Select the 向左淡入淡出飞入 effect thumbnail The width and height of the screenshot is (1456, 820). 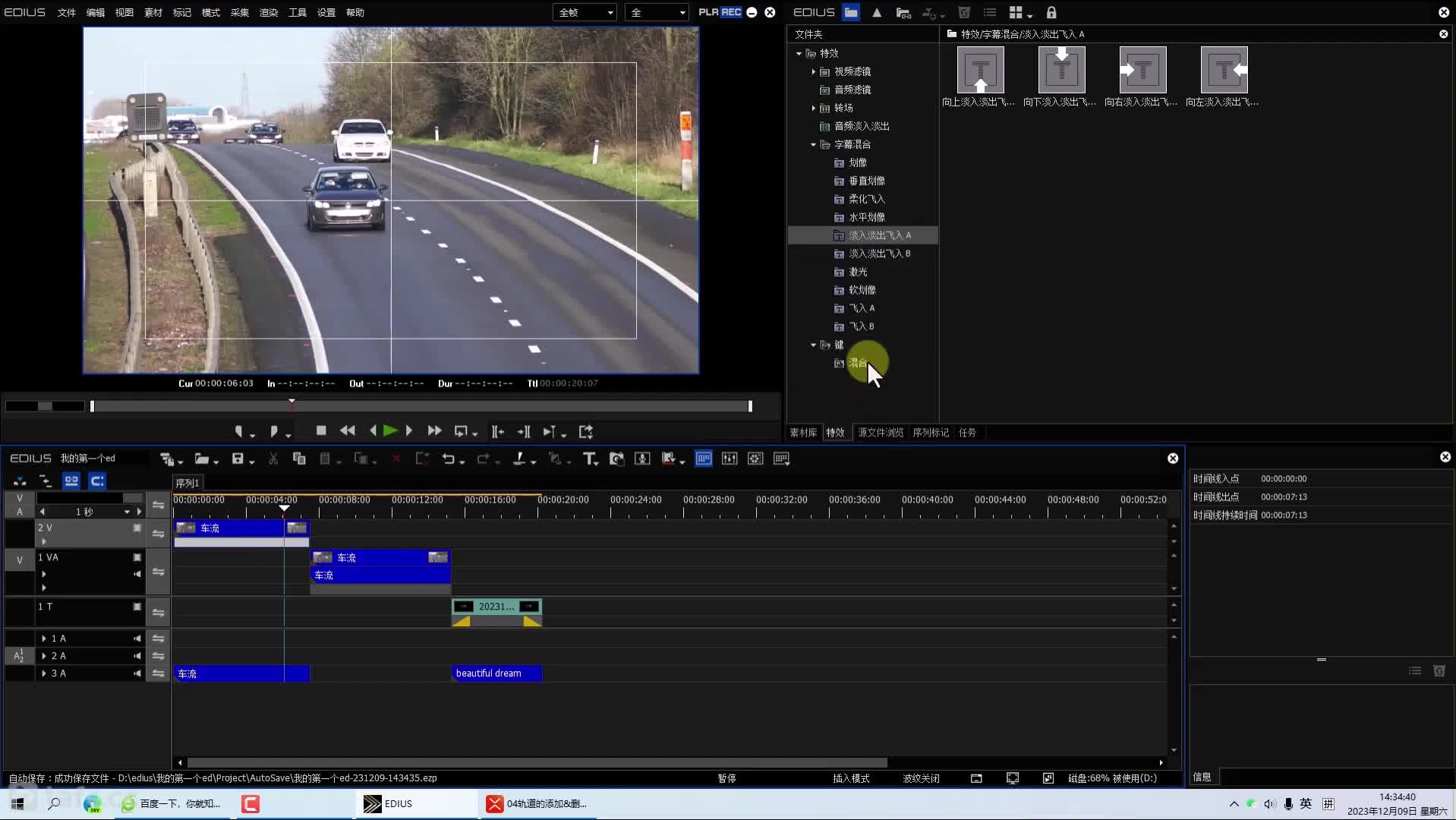[1224, 70]
